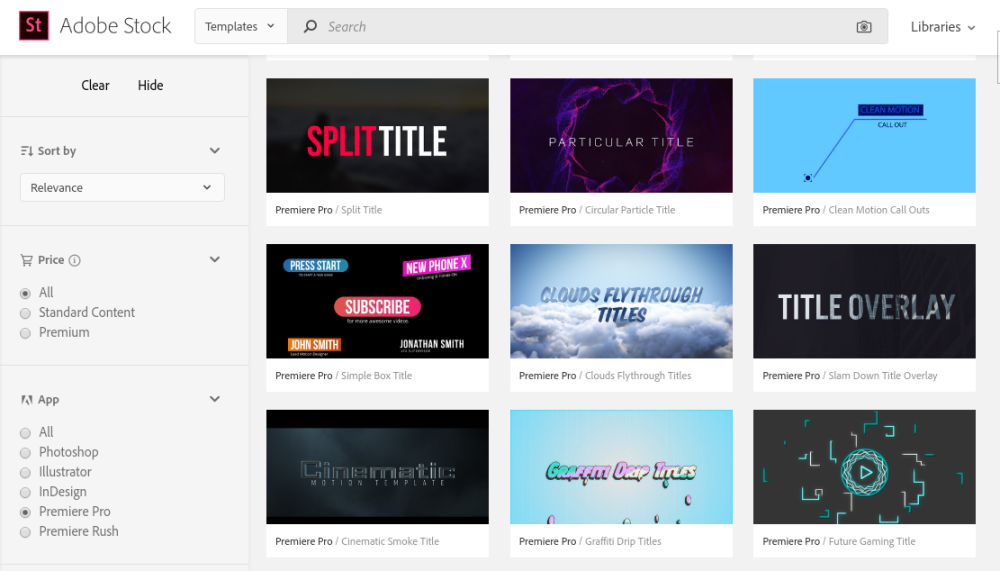1000x571 pixels.
Task: Click the magnifier search icon
Action: [x=310, y=26]
